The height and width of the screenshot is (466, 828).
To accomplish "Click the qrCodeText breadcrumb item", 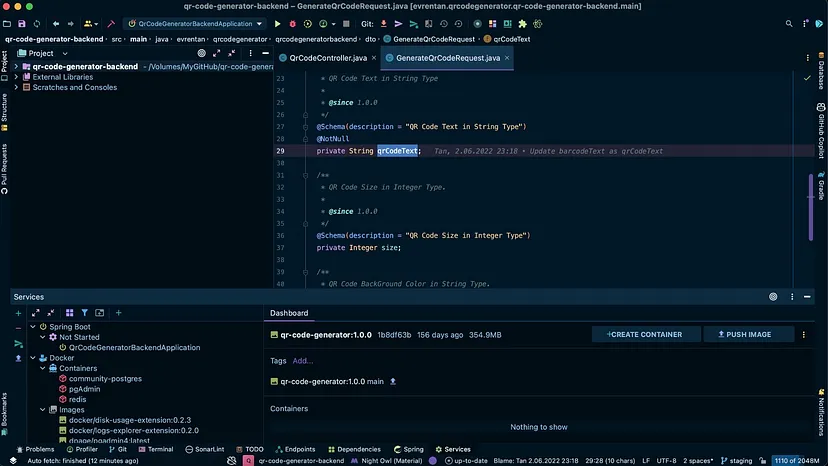I will (507, 39).
